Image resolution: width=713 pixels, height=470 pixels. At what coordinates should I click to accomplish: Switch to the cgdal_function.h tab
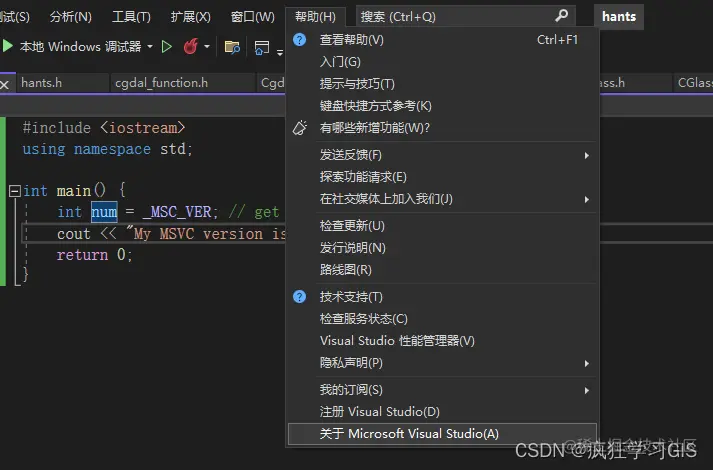[183, 83]
